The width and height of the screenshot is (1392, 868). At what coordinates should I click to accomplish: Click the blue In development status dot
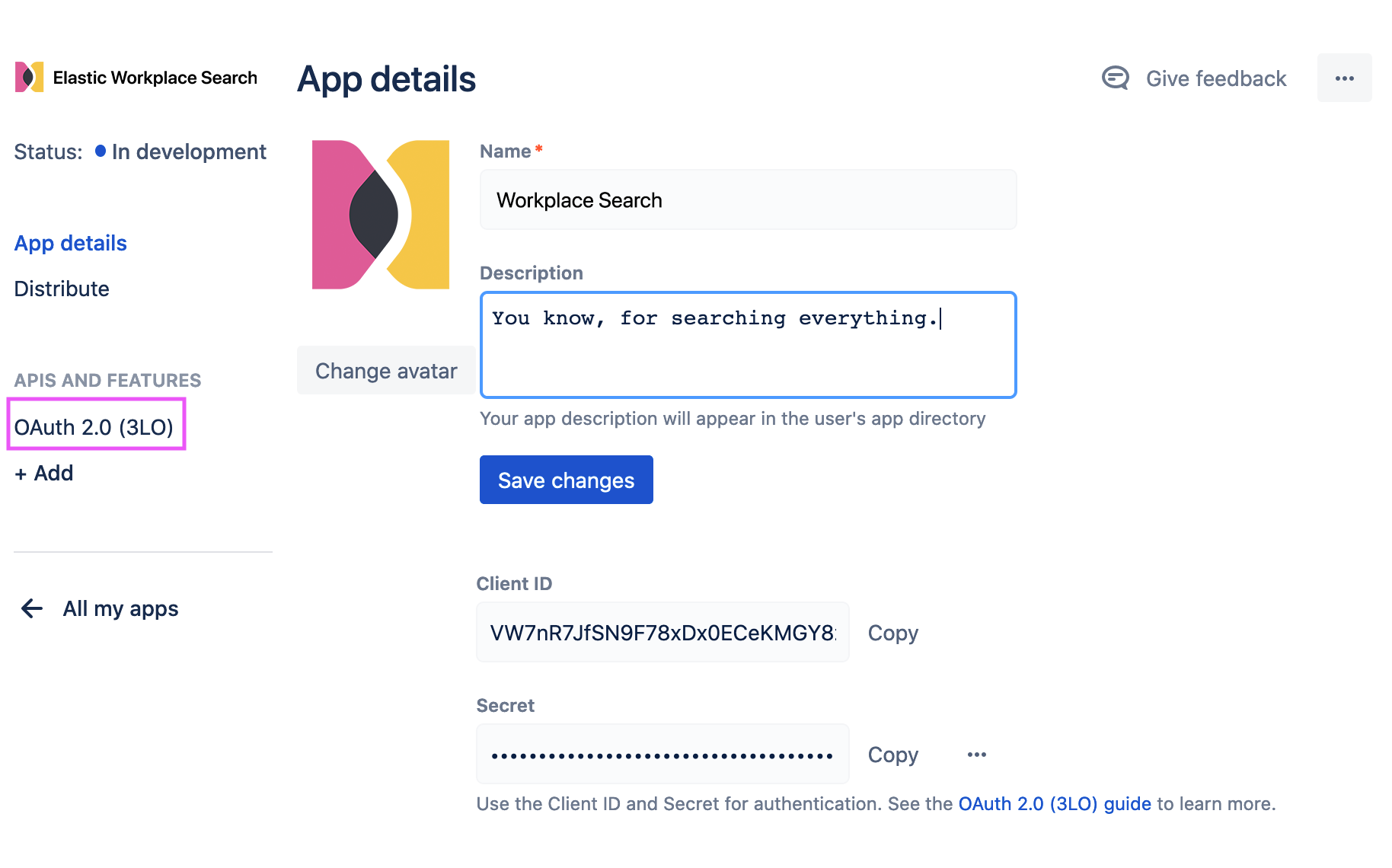(101, 151)
